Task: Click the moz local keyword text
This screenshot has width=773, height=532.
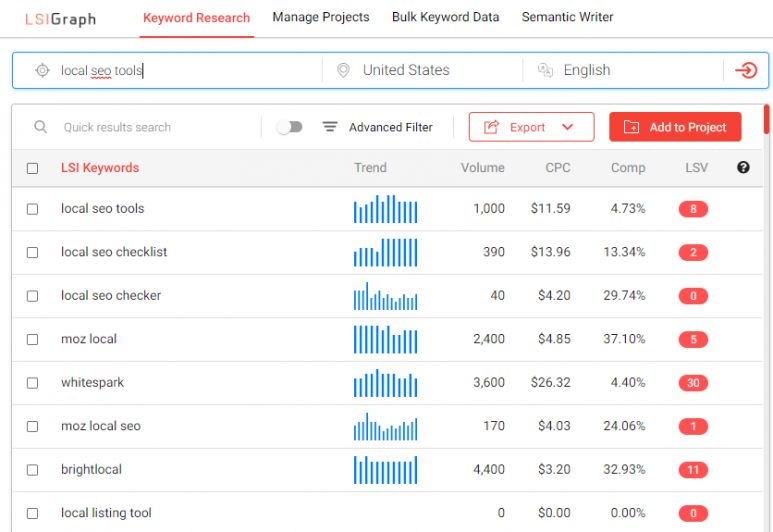Action: click(89, 339)
